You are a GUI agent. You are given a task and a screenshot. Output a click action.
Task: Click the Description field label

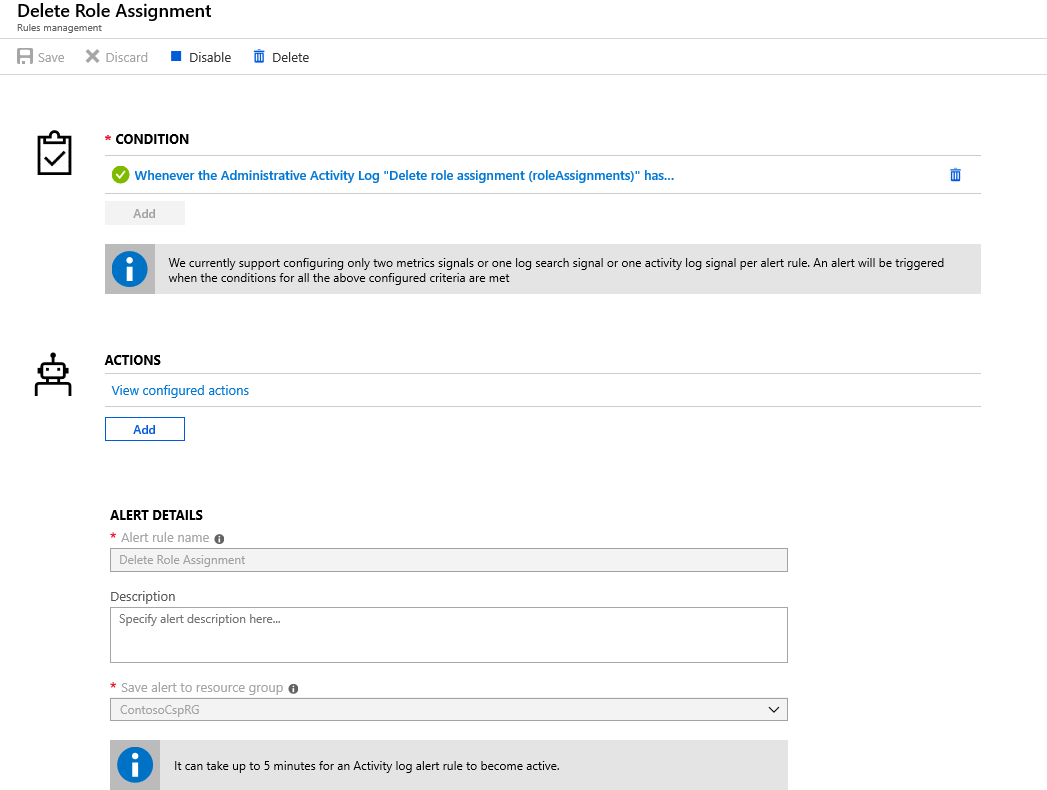143,596
